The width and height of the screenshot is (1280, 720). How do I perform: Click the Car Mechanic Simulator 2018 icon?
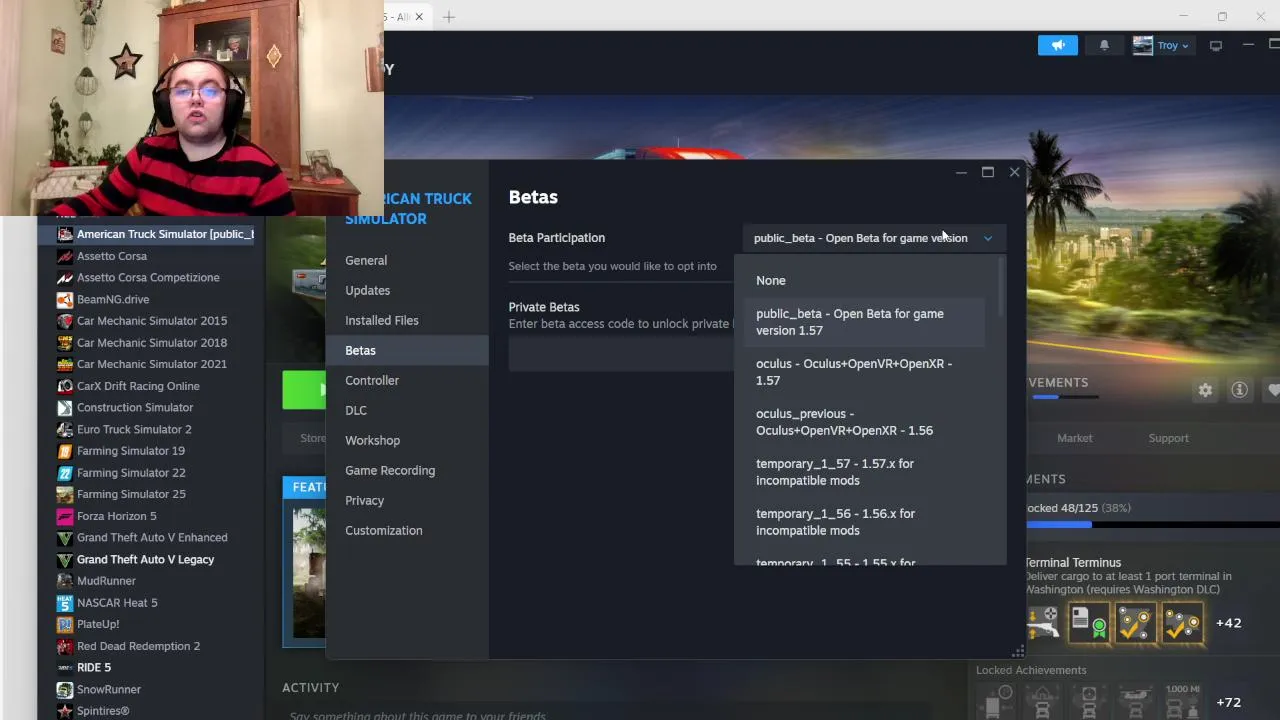click(65, 342)
